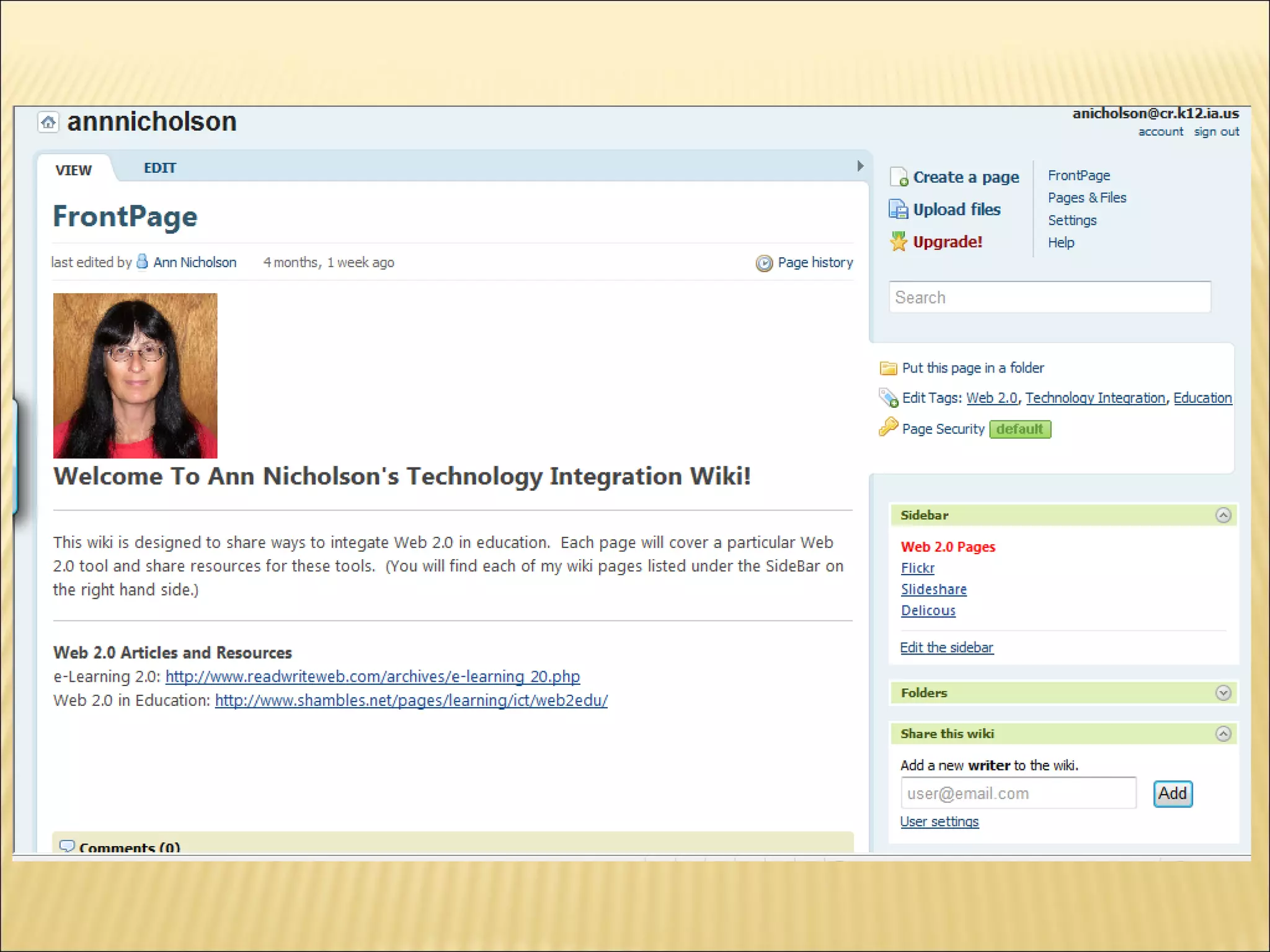Open Pages & Files menu link

(1086, 198)
